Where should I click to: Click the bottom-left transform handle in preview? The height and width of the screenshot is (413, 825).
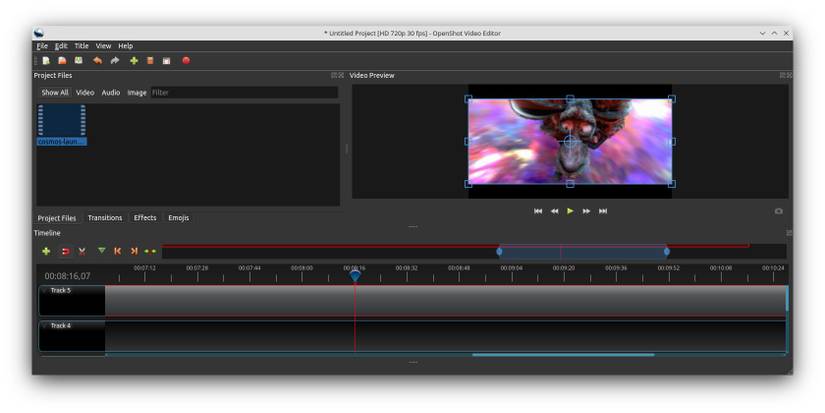468,184
